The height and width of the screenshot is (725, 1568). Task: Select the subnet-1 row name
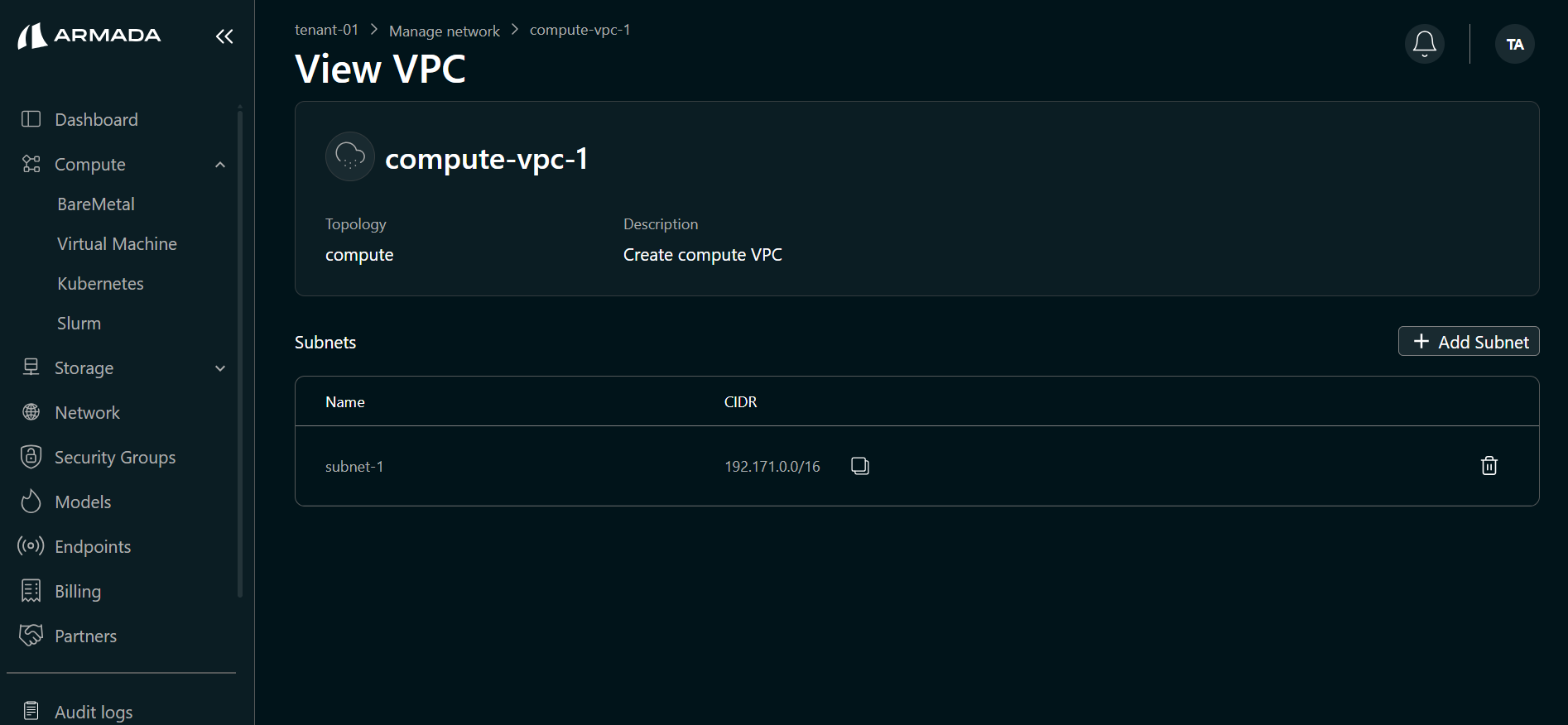pos(354,467)
